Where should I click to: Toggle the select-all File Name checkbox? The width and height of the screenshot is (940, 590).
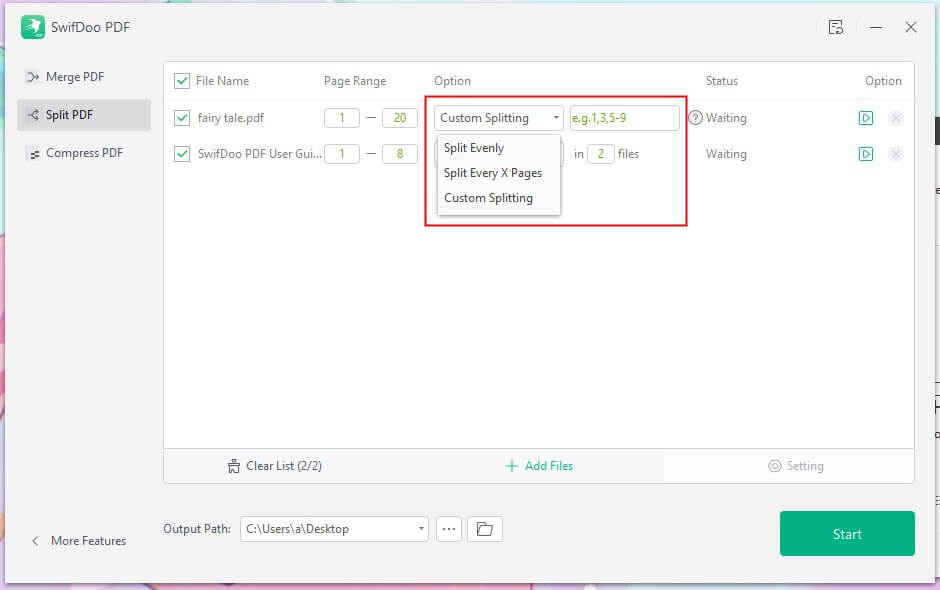click(182, 81)
